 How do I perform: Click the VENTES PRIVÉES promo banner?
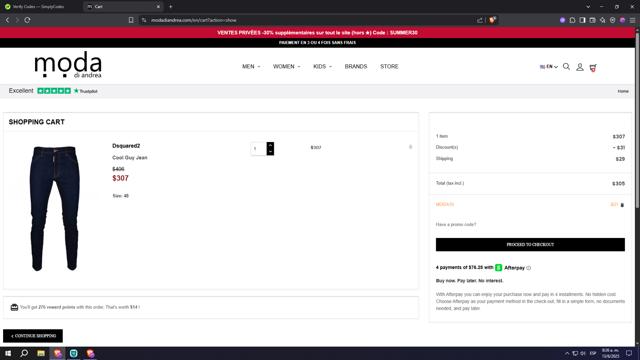click(317, 33)
